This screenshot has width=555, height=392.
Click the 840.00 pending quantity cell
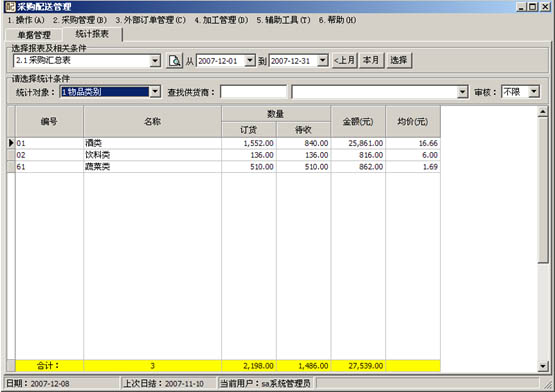(x=304, y=143)
